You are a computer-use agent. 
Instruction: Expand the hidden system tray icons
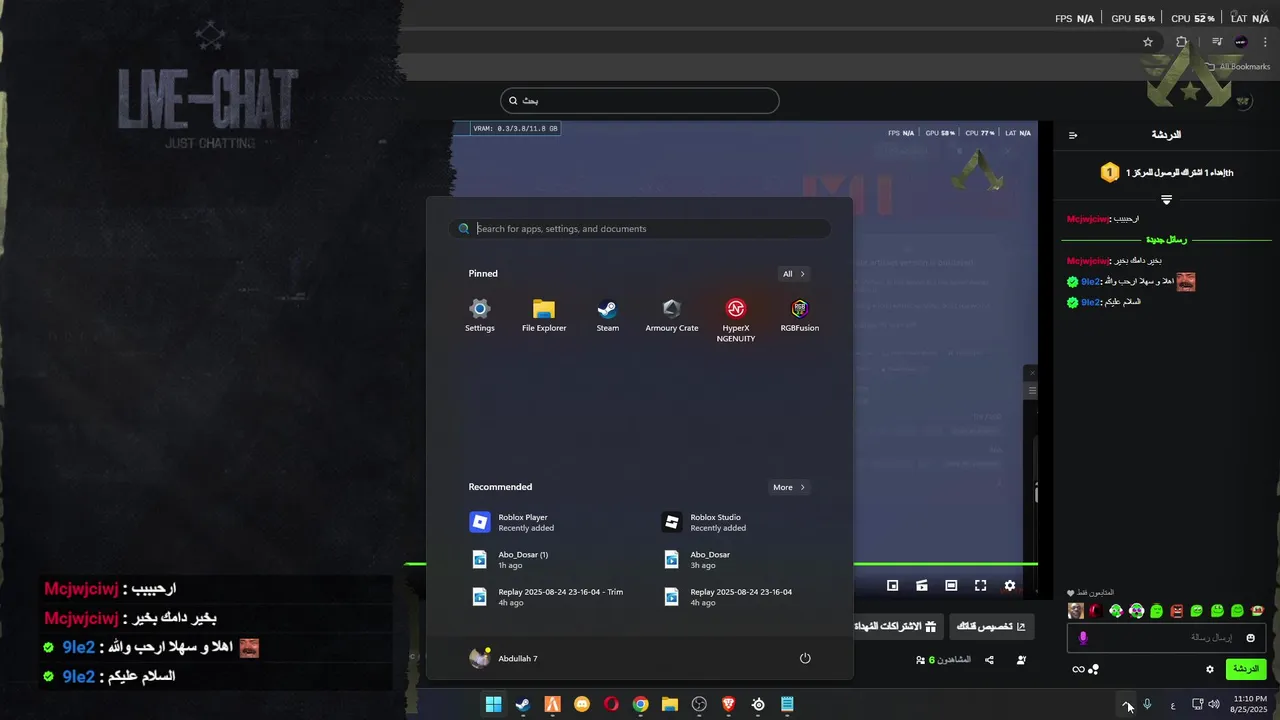point(1127,704)
